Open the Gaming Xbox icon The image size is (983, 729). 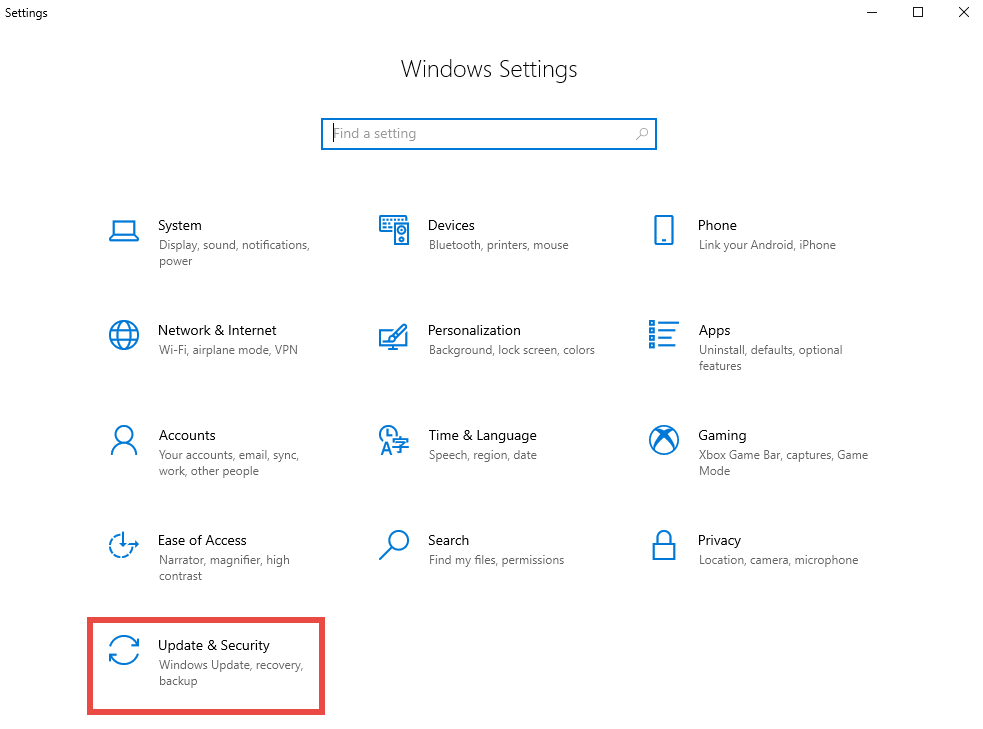click(664, 440)
